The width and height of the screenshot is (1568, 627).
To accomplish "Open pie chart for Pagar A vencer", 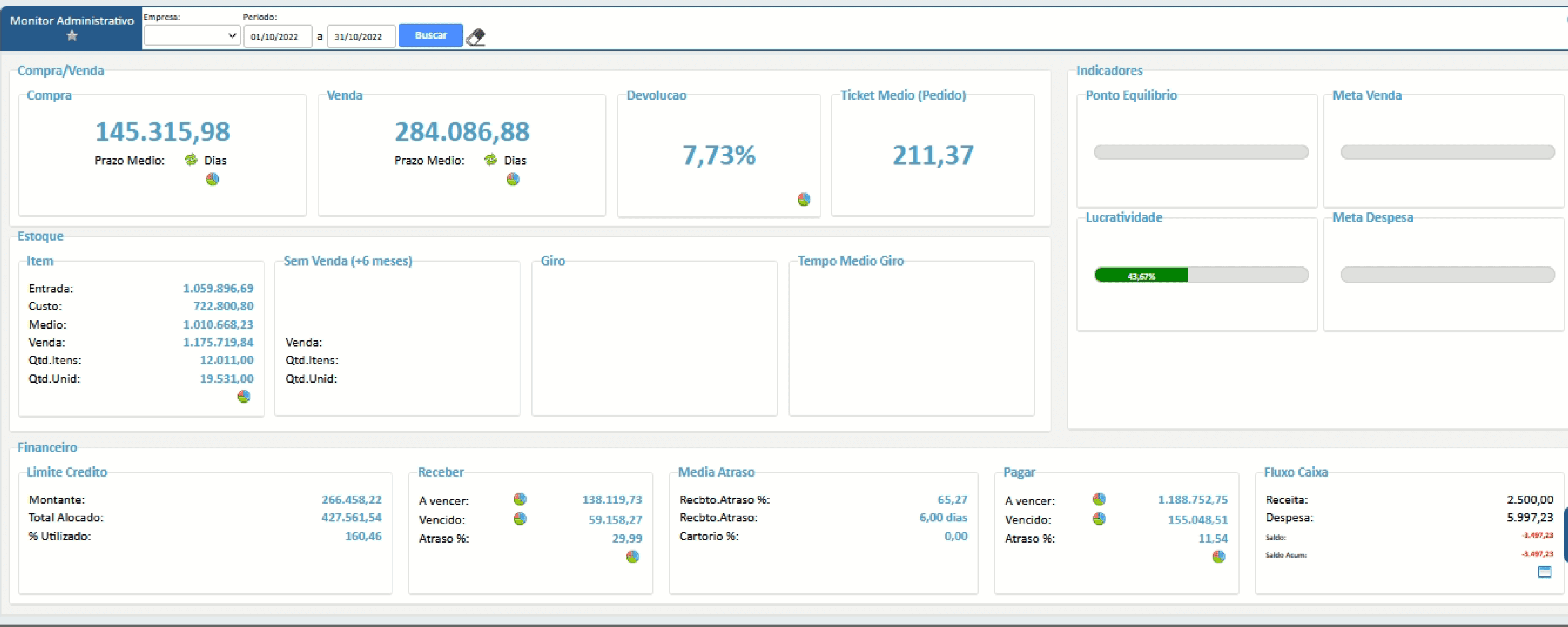I will tap(1099, 499).
